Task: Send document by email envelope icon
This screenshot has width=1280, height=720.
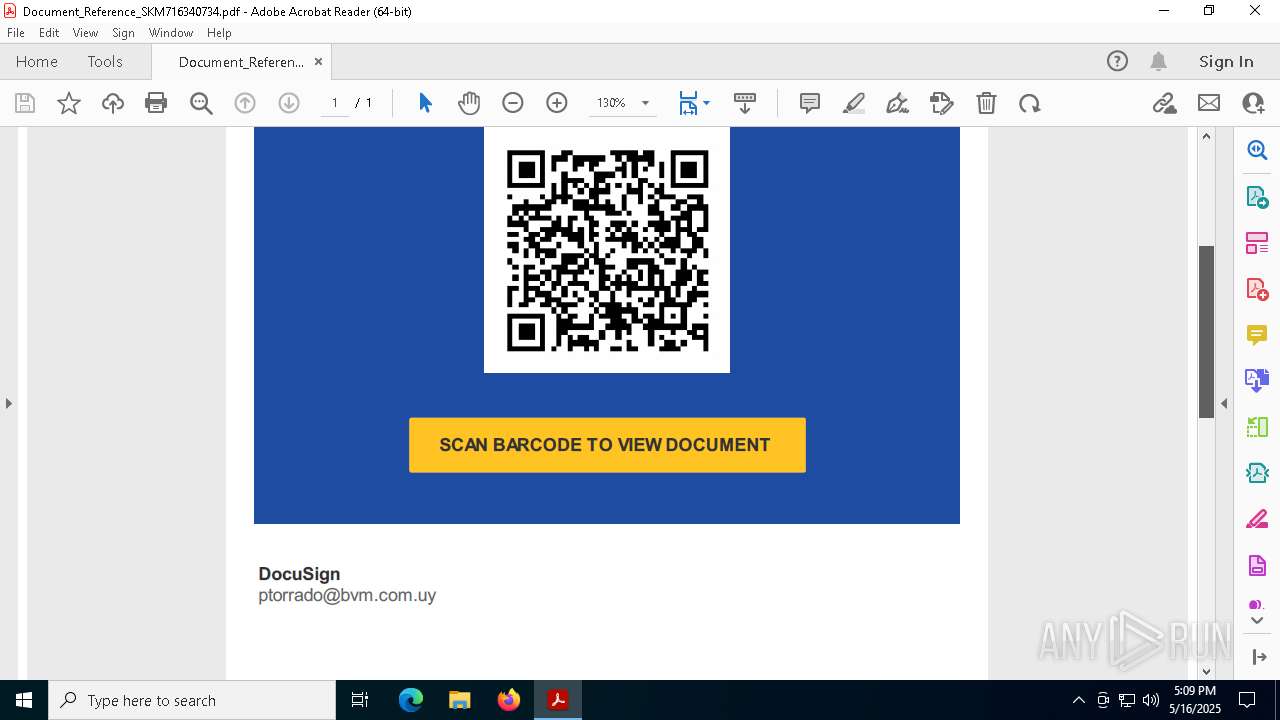Action: pyautogui.click(x=1209, y=103)
